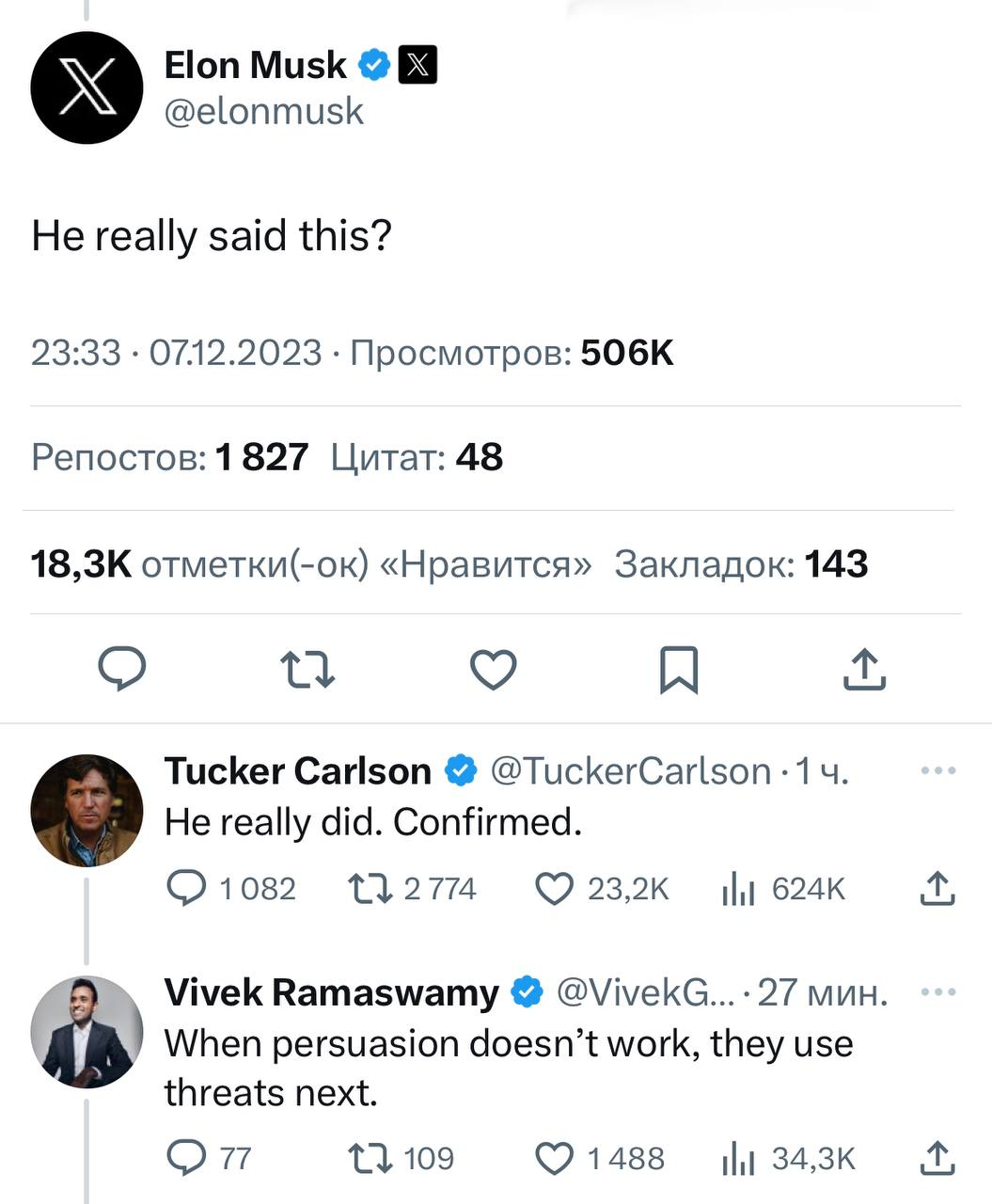This screenshot has width=992, height=1204.
Task: Reply to Tucker Carlson's comment
Action: tap(186, 888)
